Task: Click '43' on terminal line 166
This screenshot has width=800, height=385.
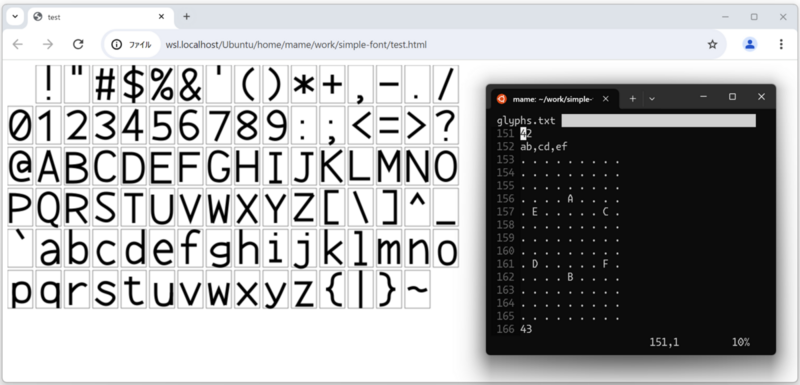Action: 526,329
